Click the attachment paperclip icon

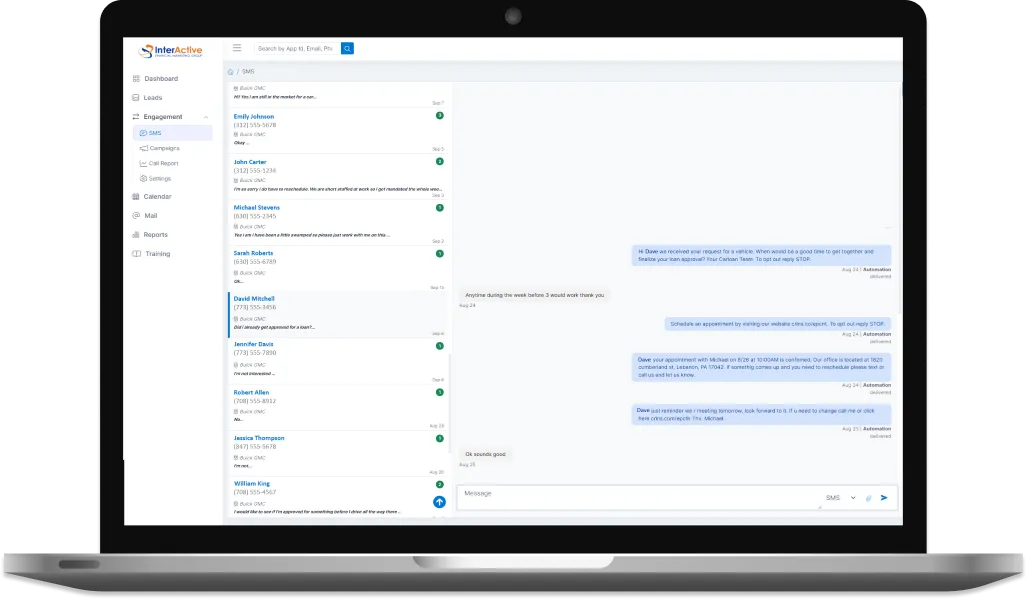tap(868, 498)
